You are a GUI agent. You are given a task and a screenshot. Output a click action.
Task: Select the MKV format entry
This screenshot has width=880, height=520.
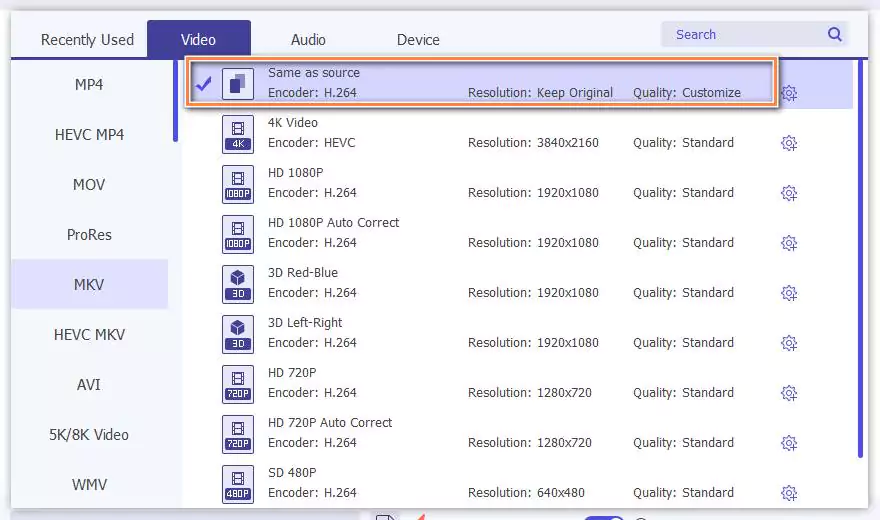pyautogui.click(x=89, y=284)
